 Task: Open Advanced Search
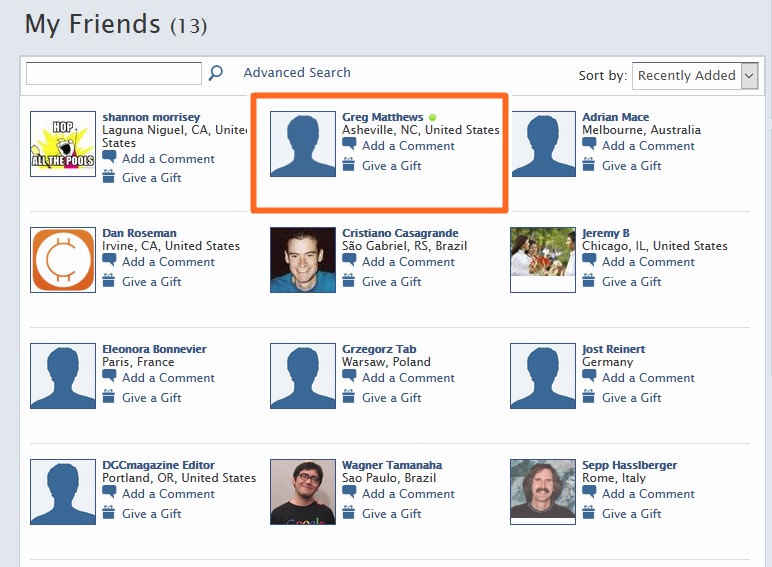[297, 73]
